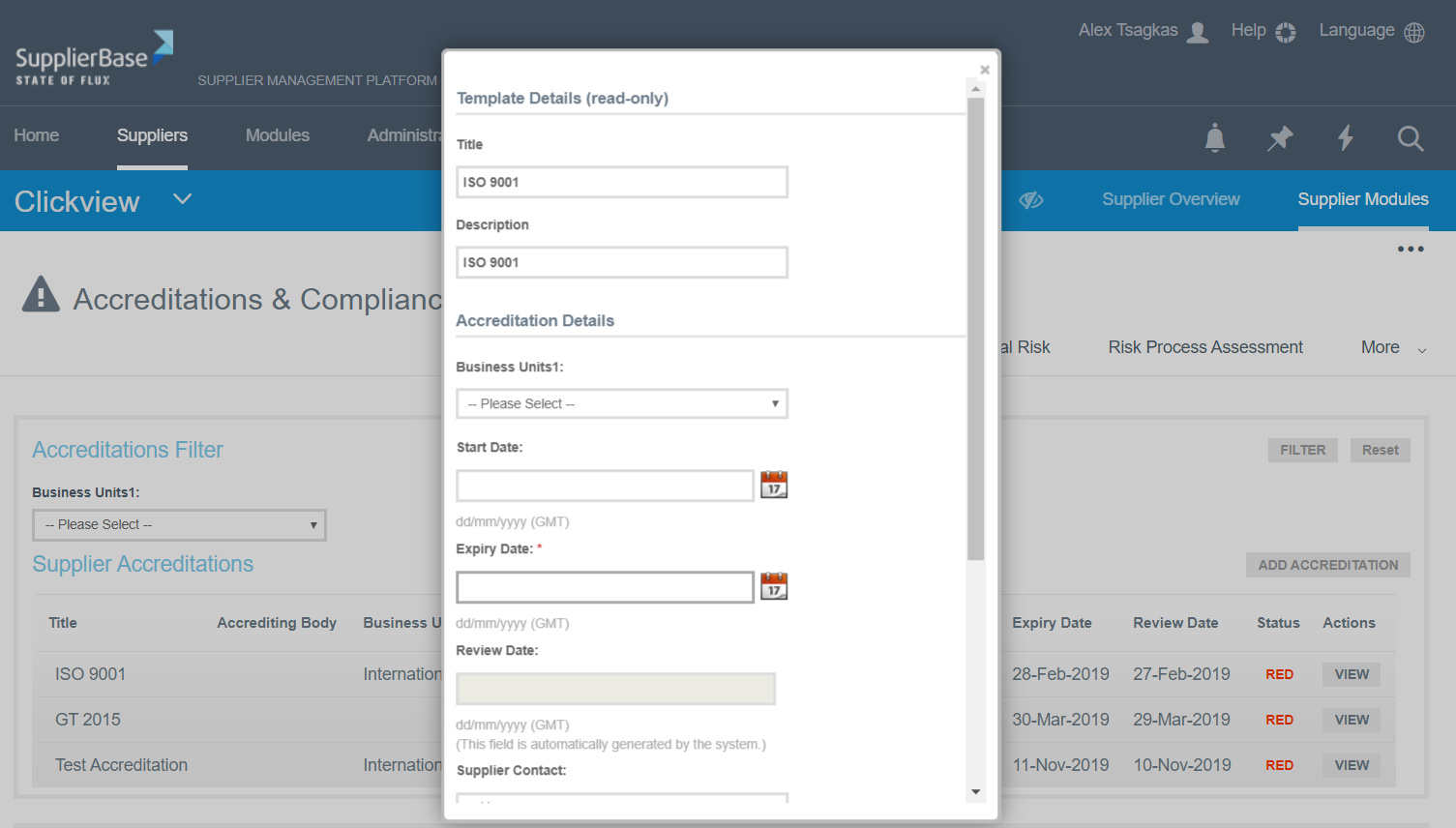Click the Accreditations warning triangle icon
1456x828 pixels.
40,294
